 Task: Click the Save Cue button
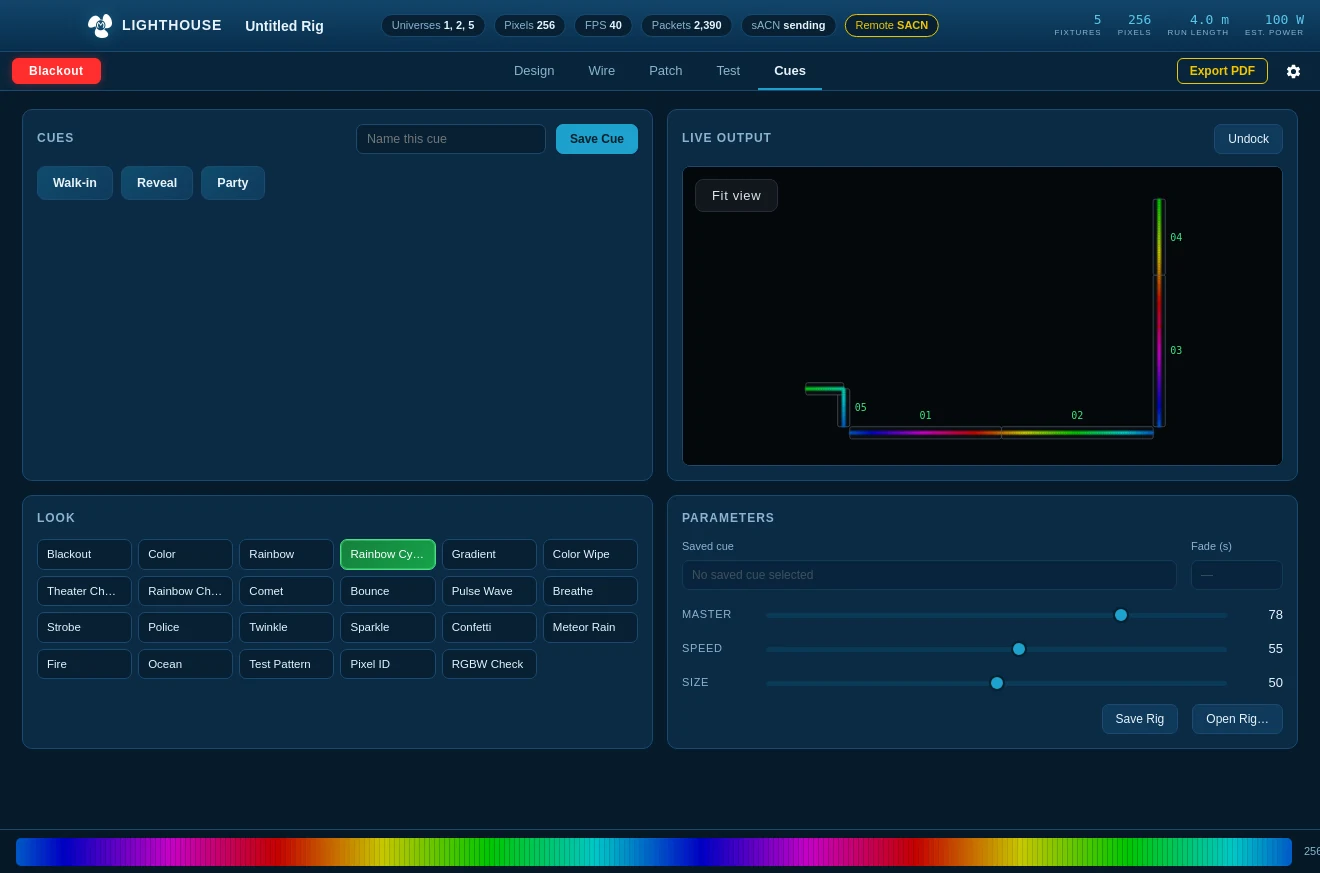[597, 139]
